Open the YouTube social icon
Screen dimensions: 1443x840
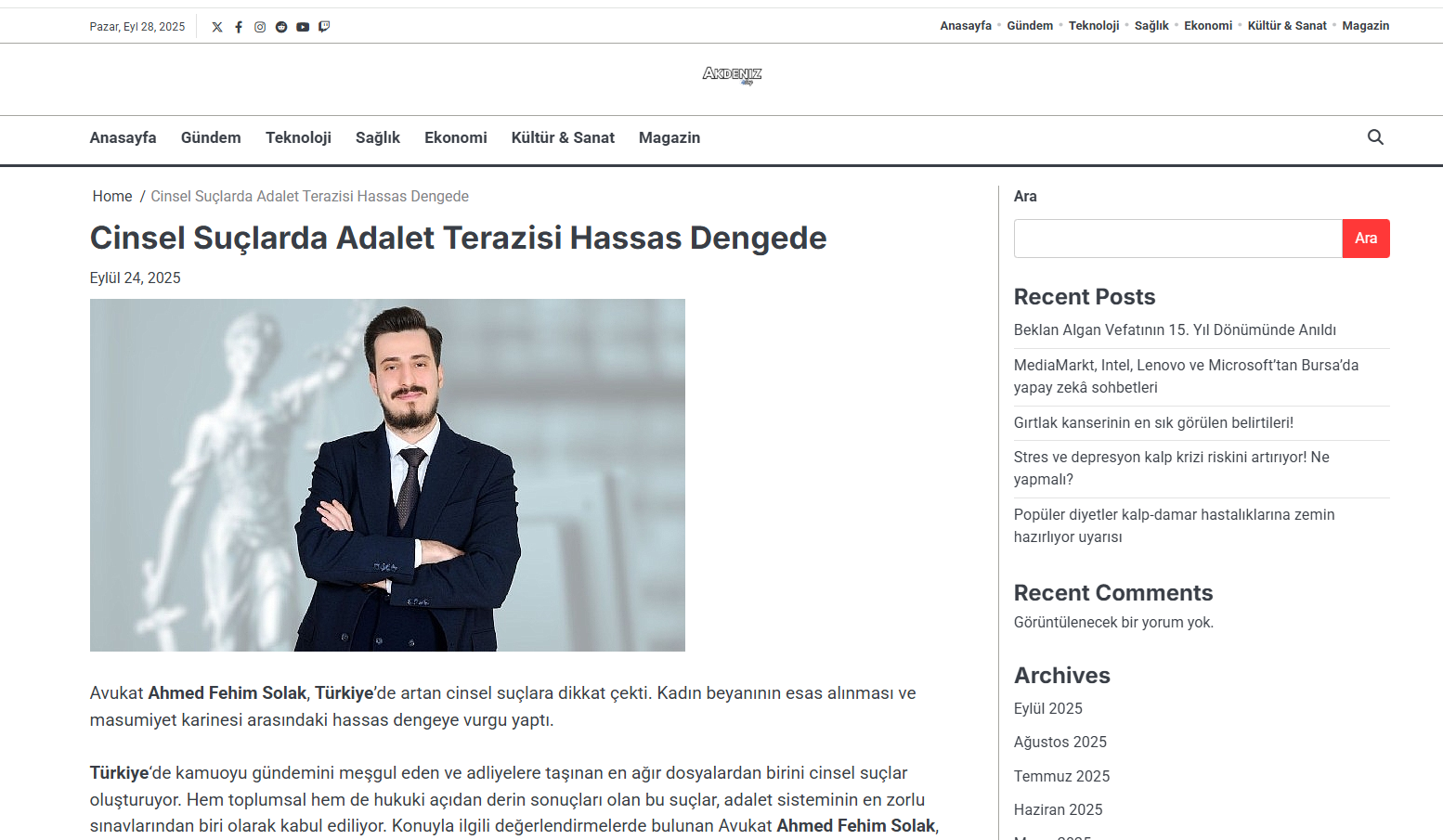303,27
